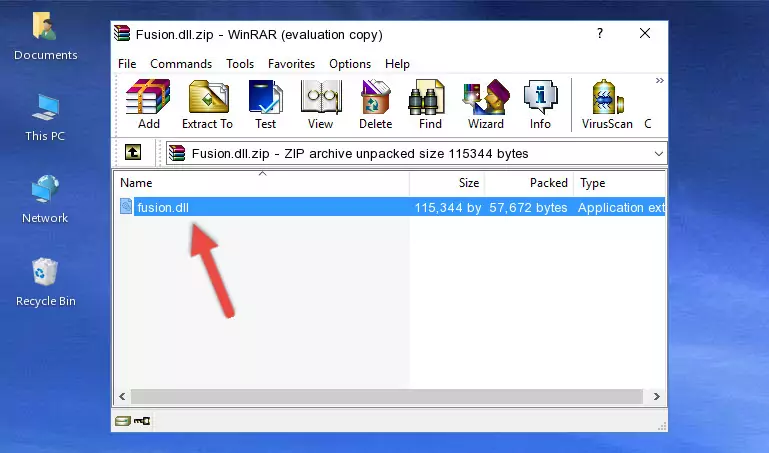Select the fusion.dll file icon

(x=126, y=206)
